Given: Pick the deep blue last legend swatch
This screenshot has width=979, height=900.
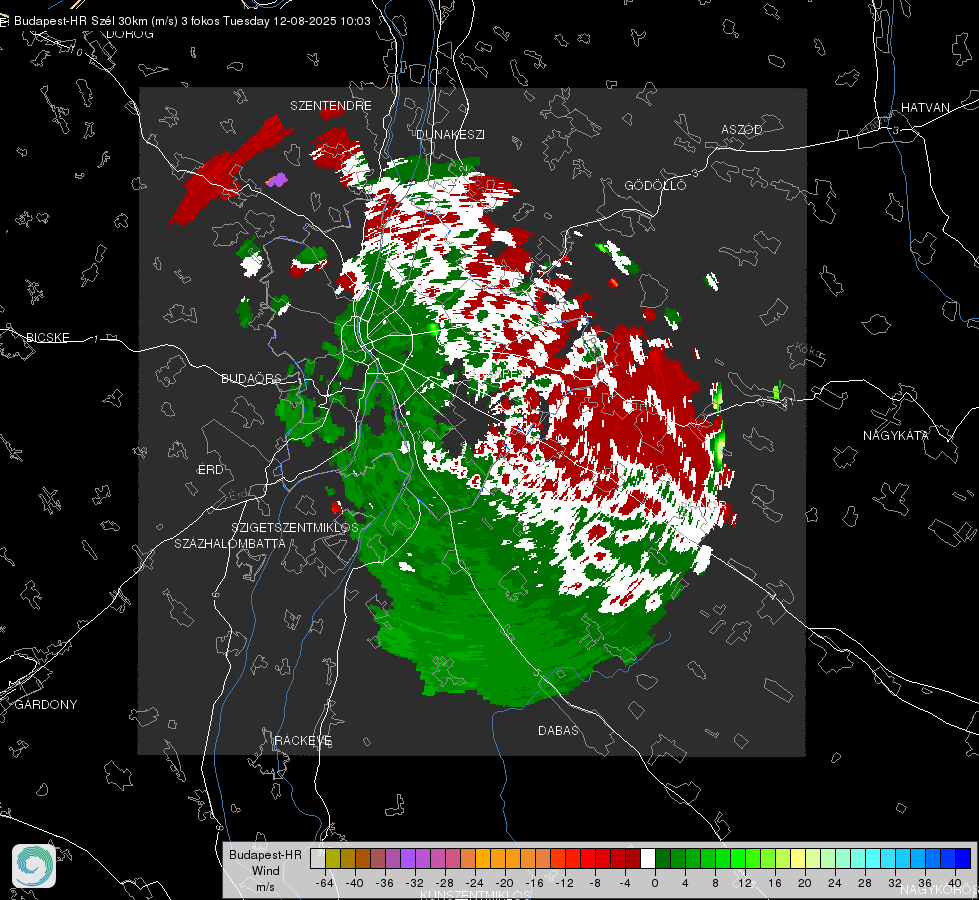Looking at the screenshot, I should [x=963, y=859].
